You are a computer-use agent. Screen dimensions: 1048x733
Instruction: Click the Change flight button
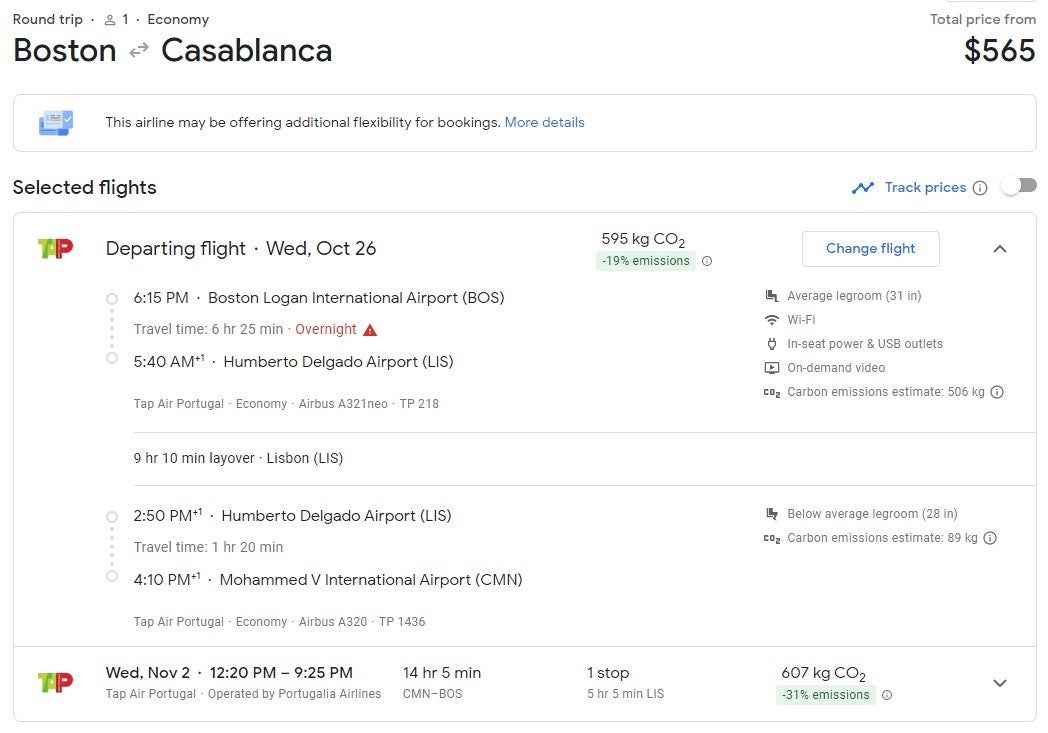coord(870,249)
